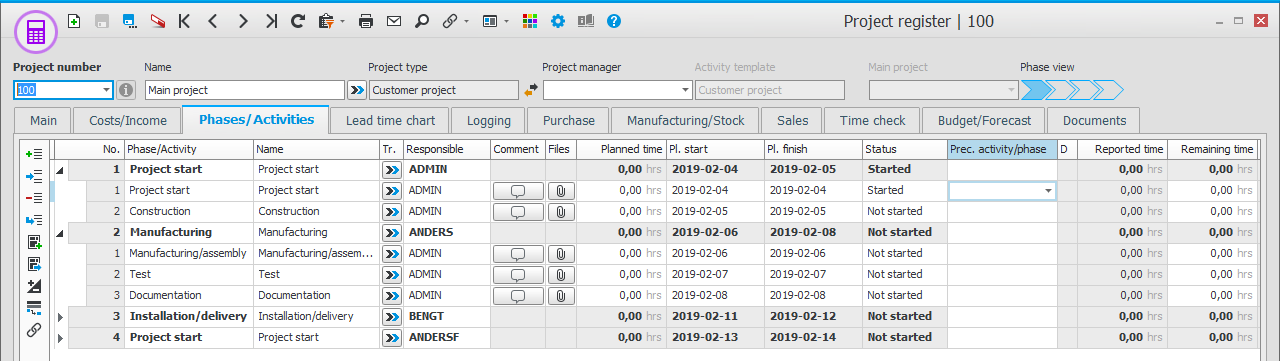This screenshot has height=361, width=1280.
Task: Go to the previous record
Action: coord(213,20)
